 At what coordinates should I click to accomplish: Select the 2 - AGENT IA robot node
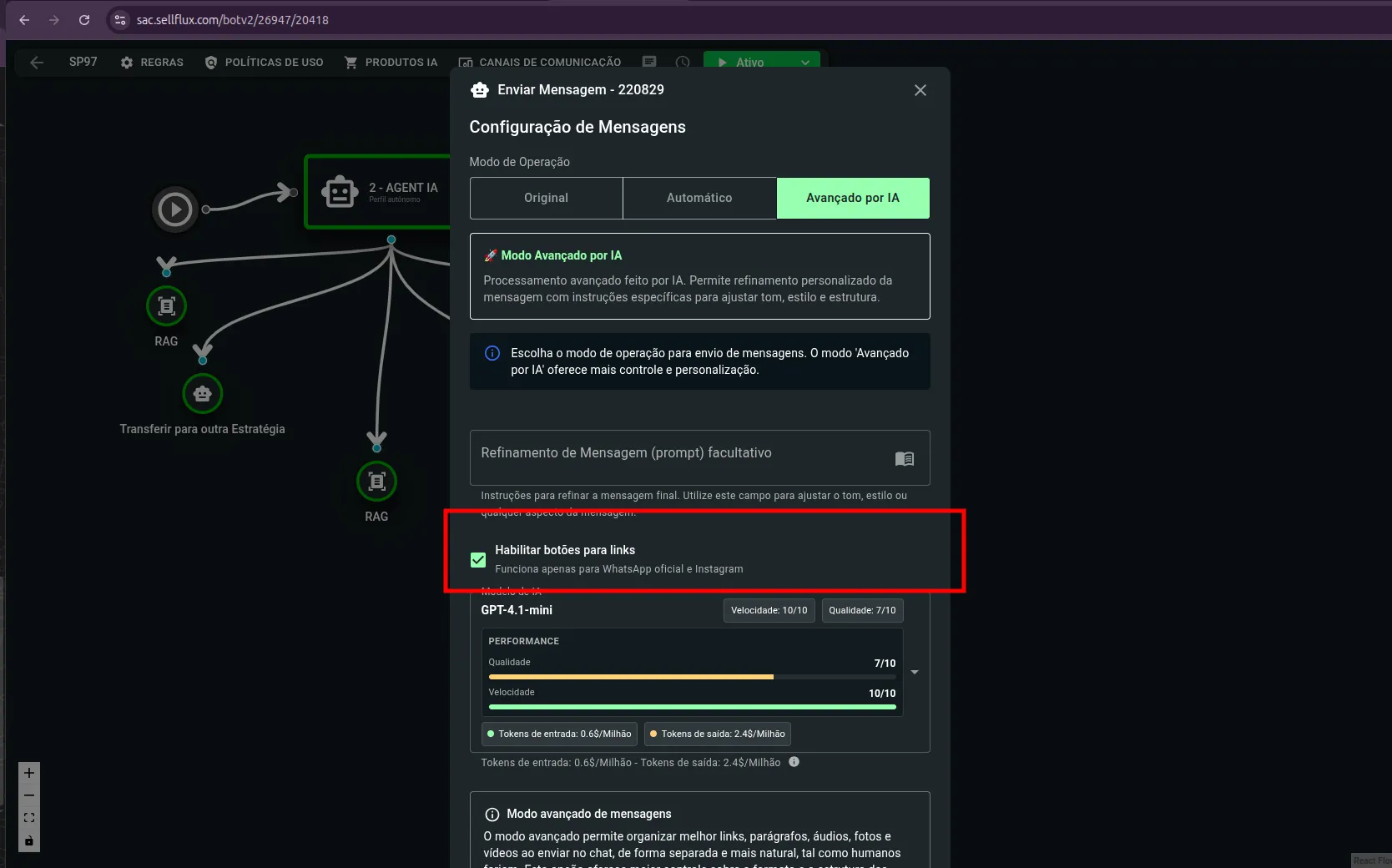click(340, 191)
